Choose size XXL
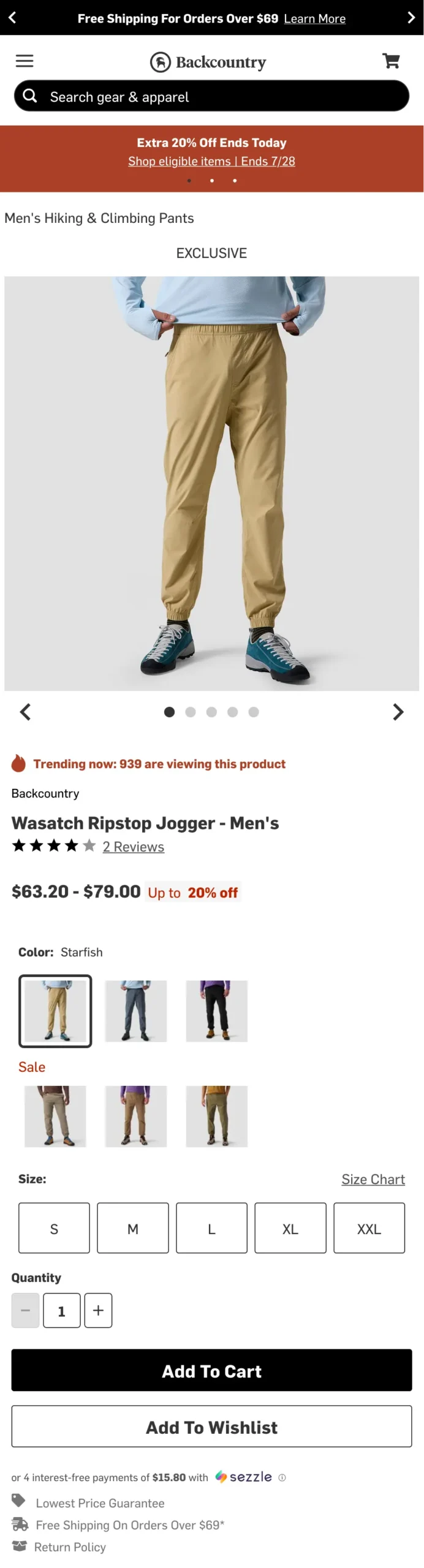Image resolution: width=424 pixels, height=1568 pixels. click(369, 1229)
